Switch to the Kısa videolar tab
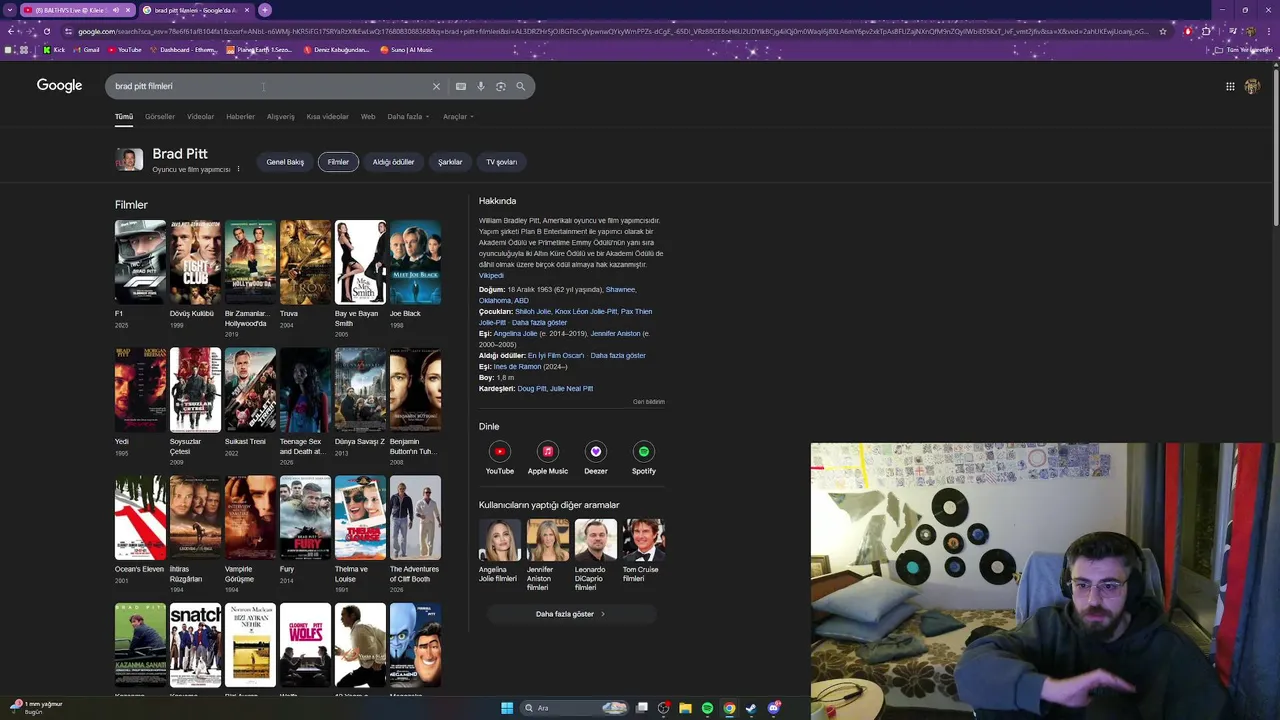The width and height of the screenshot is (1280, 720). (328, 116)
